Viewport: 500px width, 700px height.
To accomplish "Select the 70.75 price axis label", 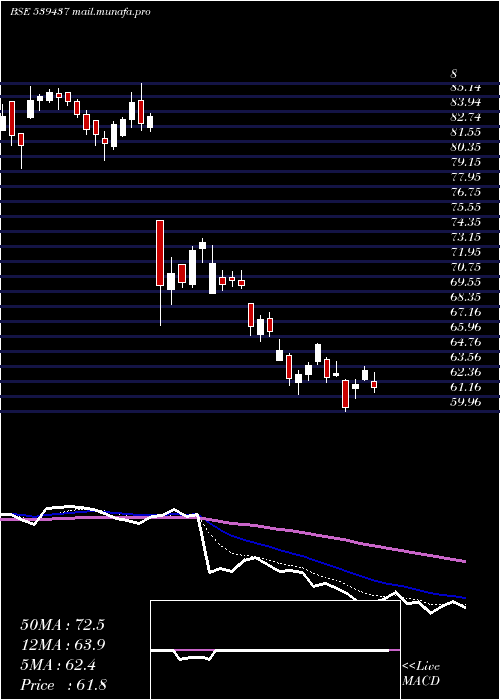I will click(x=466, y=267).
